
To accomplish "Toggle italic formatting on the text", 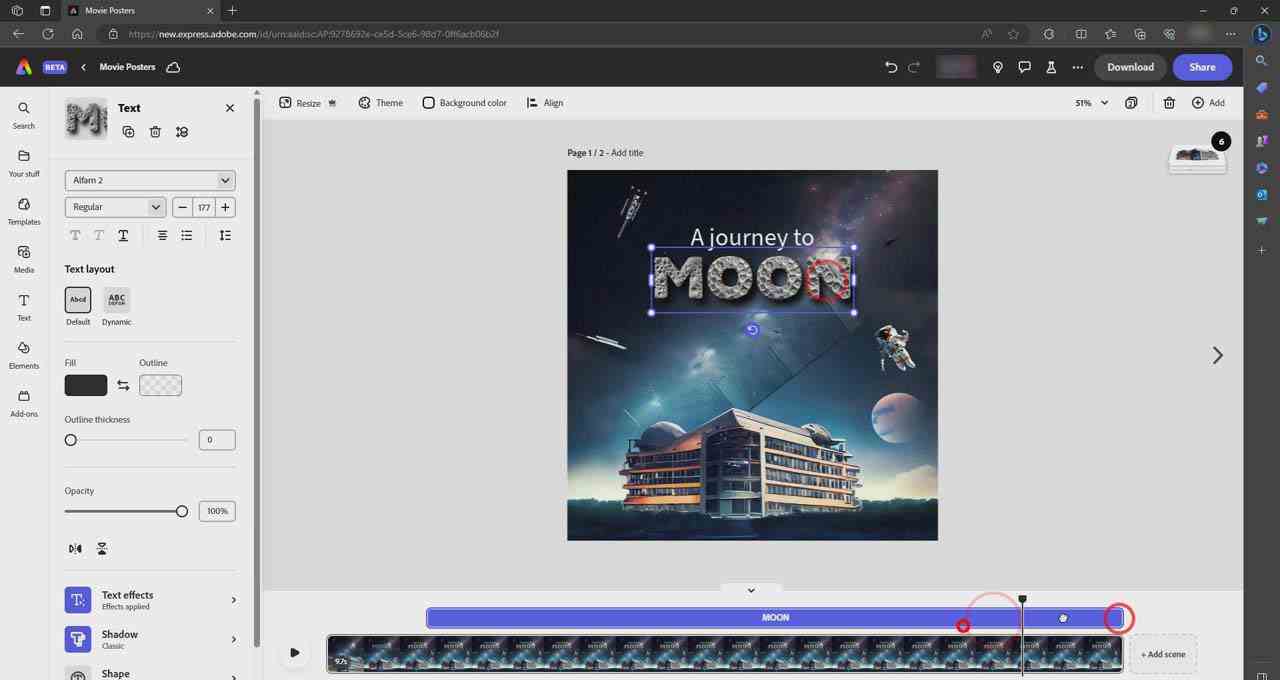I will pos(98,235).
